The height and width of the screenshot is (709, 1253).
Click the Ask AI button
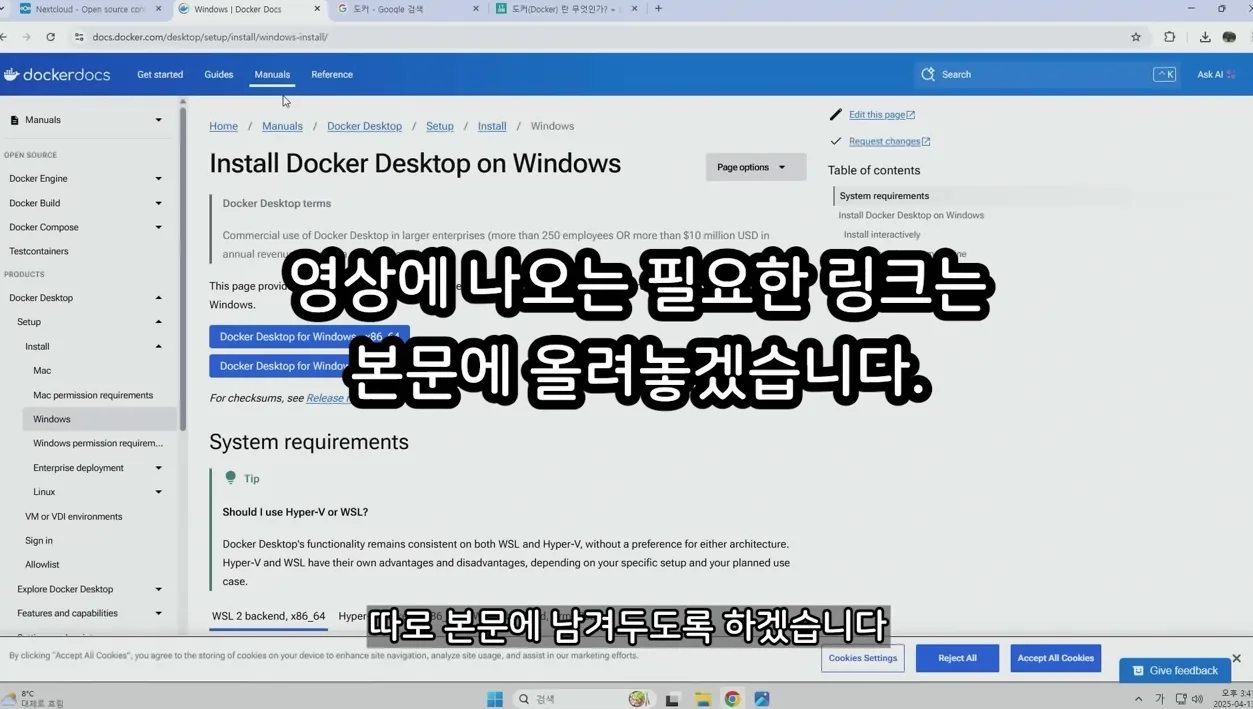pyautogui.click(x=1216, y=74)
